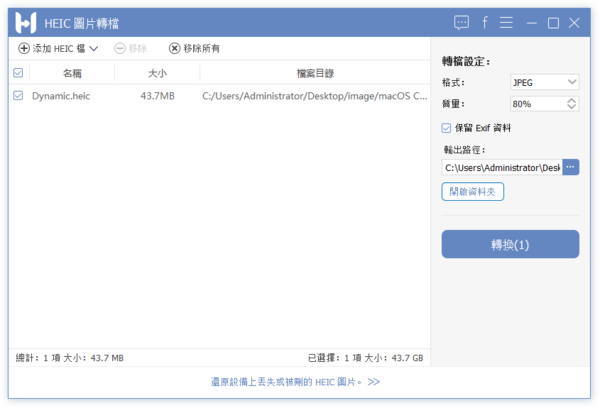Sort by the 大小 column header
Screen dimensions: 600x408
tap(157, 73)
